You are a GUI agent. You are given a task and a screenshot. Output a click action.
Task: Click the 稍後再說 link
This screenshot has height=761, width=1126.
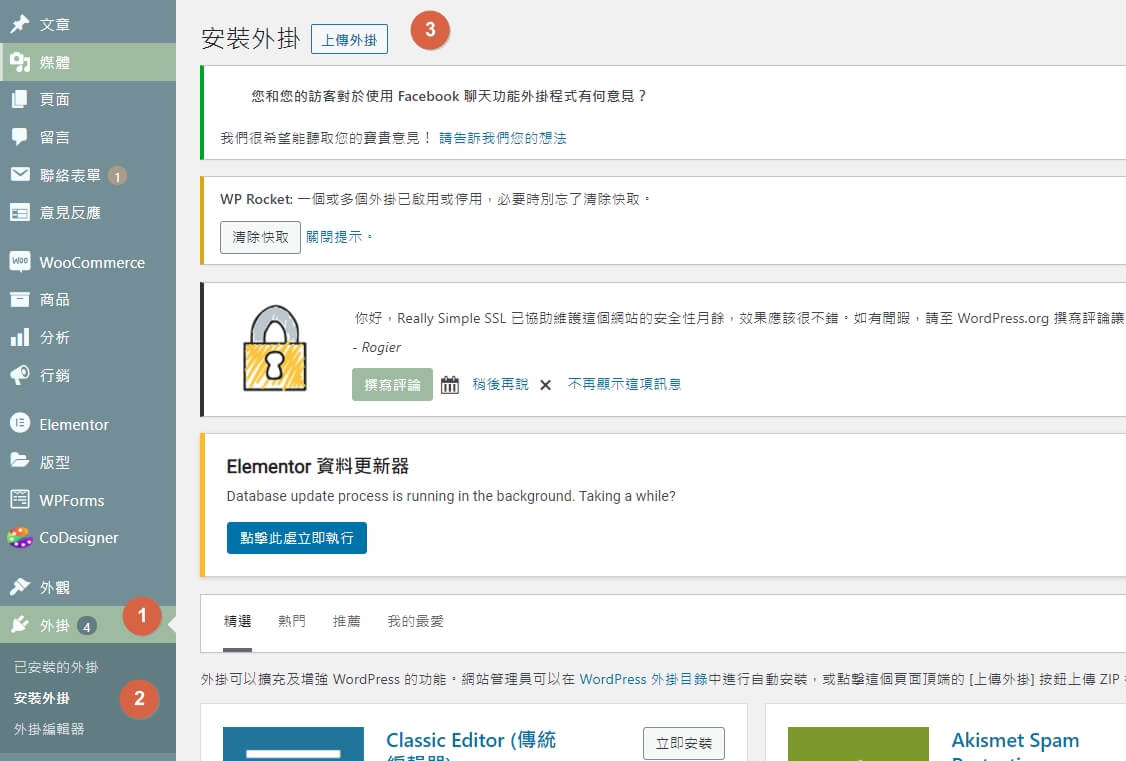[501, 384]
